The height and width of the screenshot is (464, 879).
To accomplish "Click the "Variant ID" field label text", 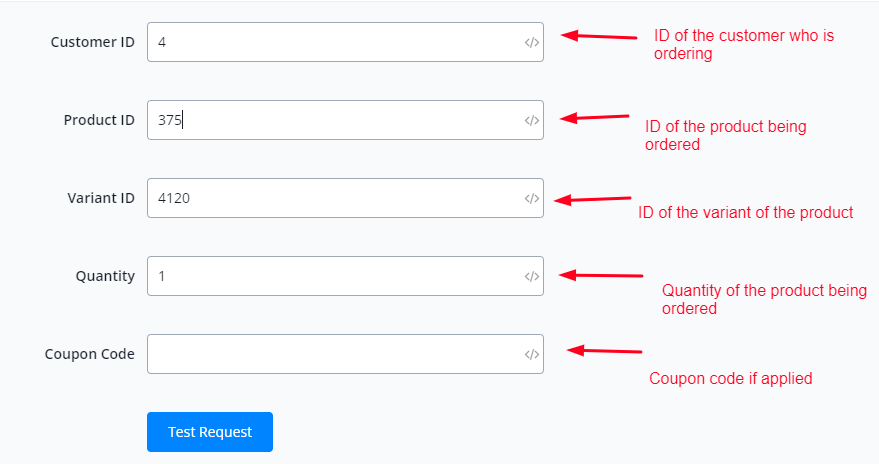I will pyautogui.click(x=100, y=198).
